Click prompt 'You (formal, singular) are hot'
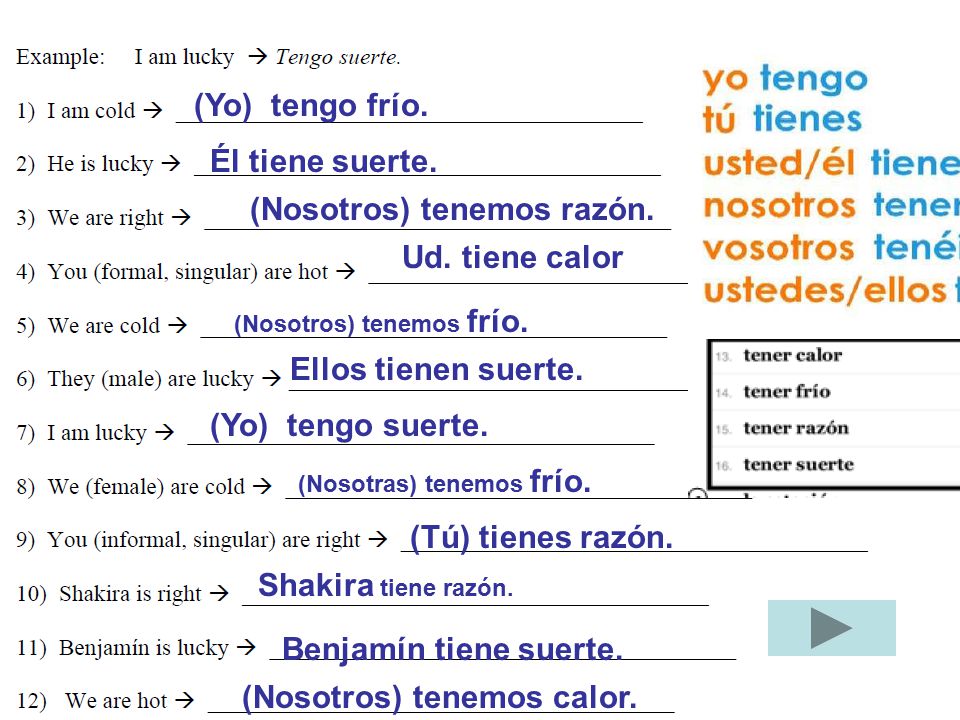Viewport: 960px width, 720px height. pos(187,271)
